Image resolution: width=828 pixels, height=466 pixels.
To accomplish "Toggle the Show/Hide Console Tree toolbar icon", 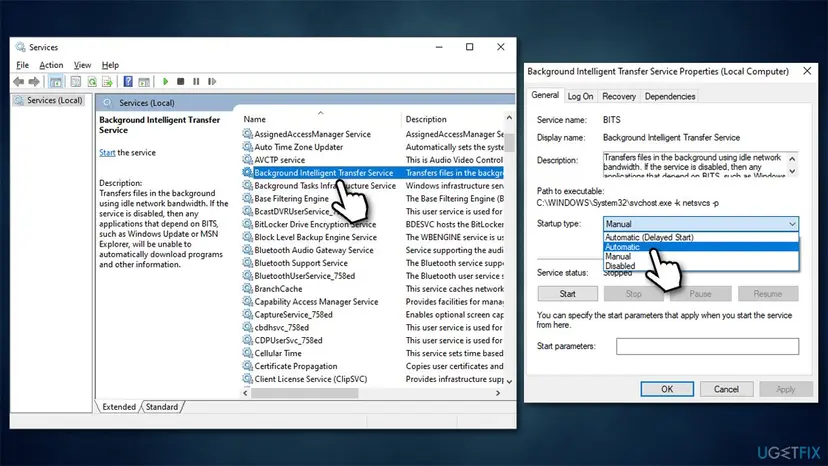I will tap(55, 81).
